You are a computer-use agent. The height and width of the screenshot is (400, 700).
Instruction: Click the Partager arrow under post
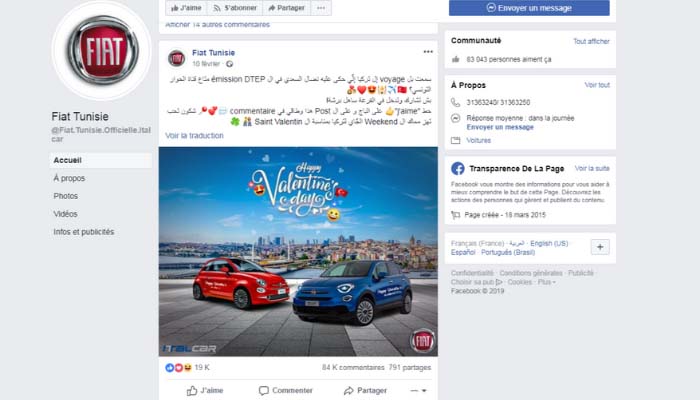click(365, 391)
